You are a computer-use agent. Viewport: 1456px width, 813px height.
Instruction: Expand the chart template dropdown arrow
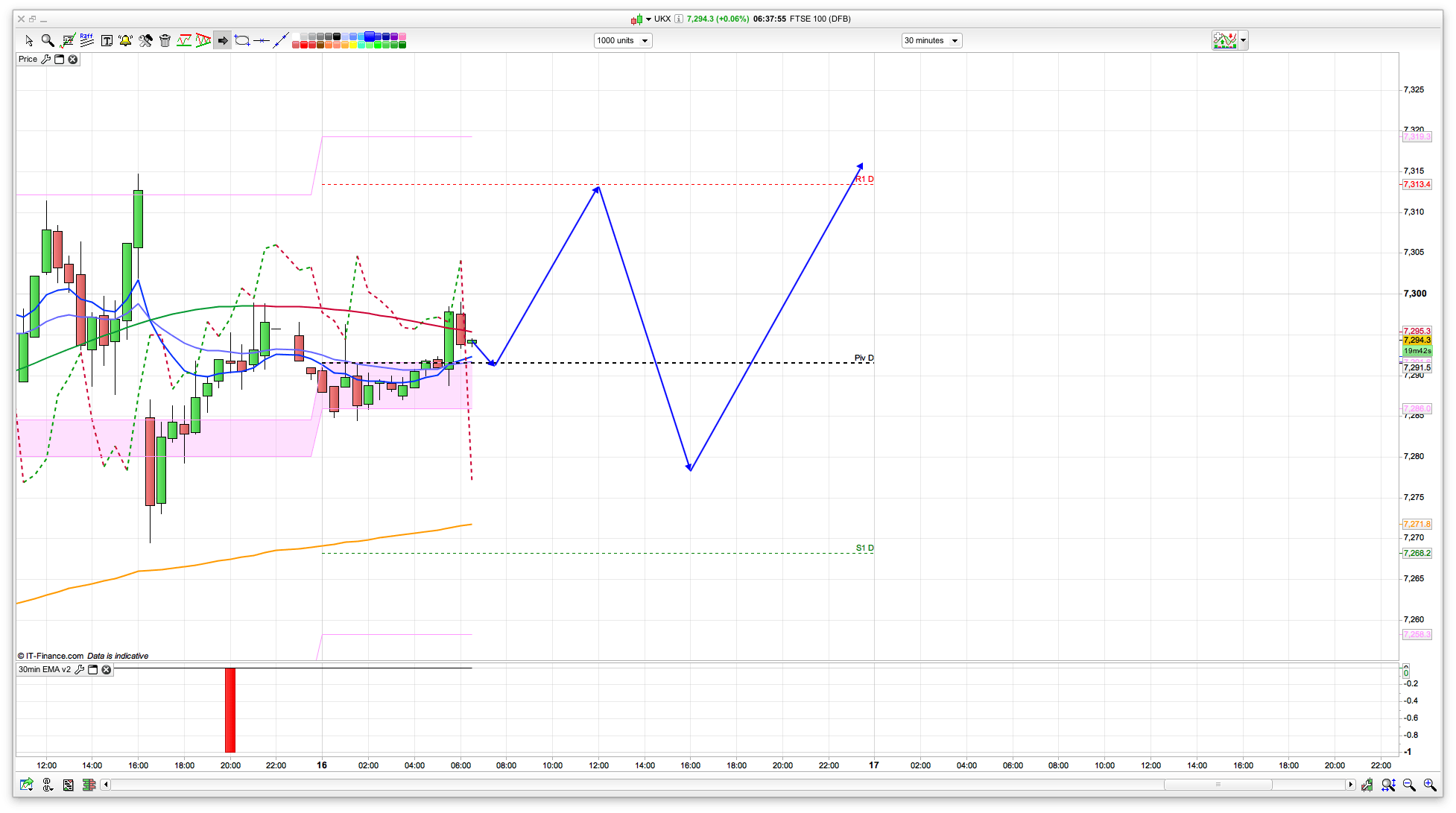[1243, 41]
